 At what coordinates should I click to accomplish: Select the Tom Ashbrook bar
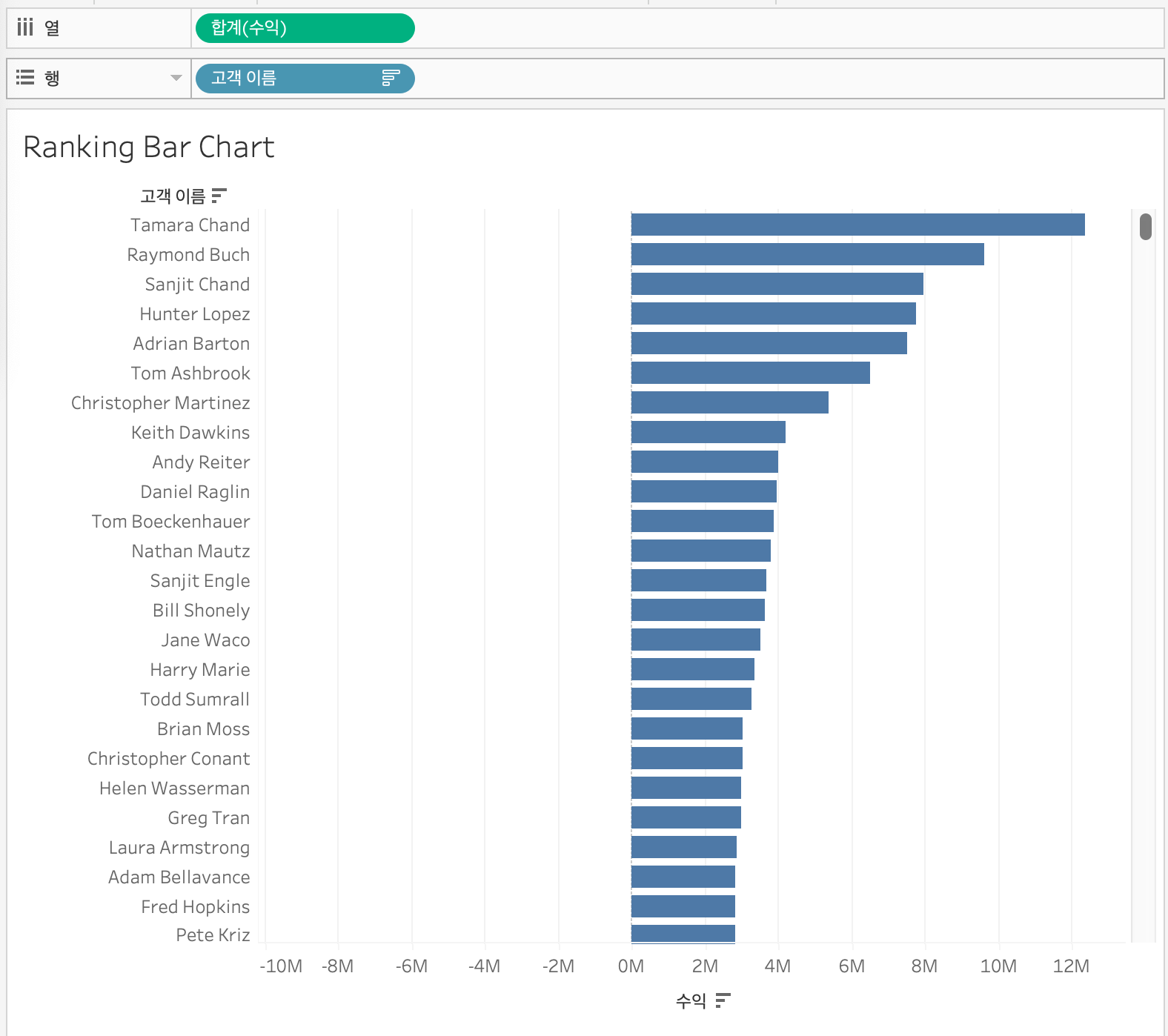pyautogui.click(x=750, y=373)
